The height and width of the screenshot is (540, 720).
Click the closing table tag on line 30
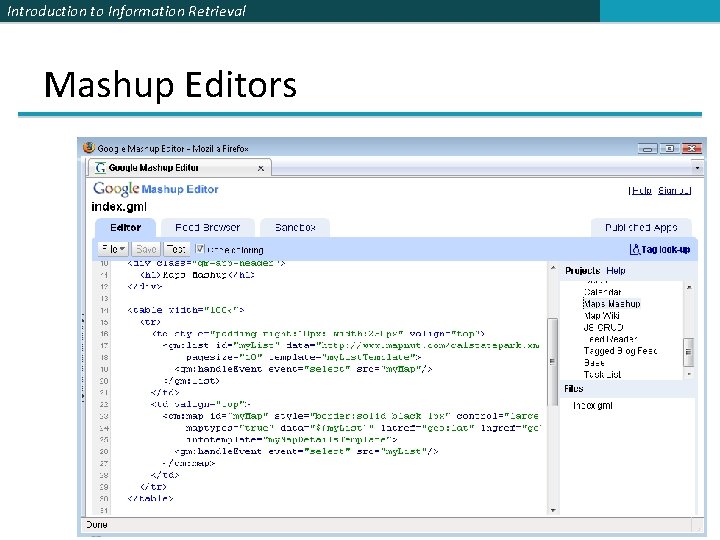(151, 499)
